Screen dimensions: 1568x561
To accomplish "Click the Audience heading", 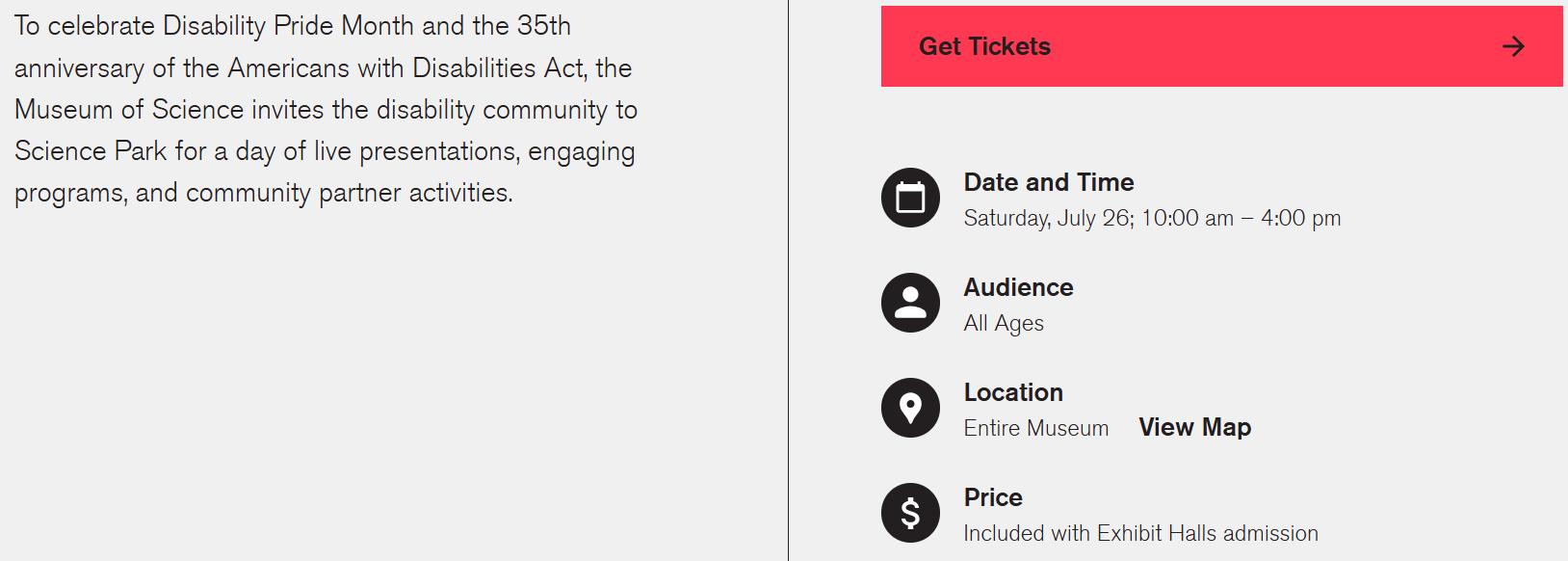I will click(x=1018, y=287).
